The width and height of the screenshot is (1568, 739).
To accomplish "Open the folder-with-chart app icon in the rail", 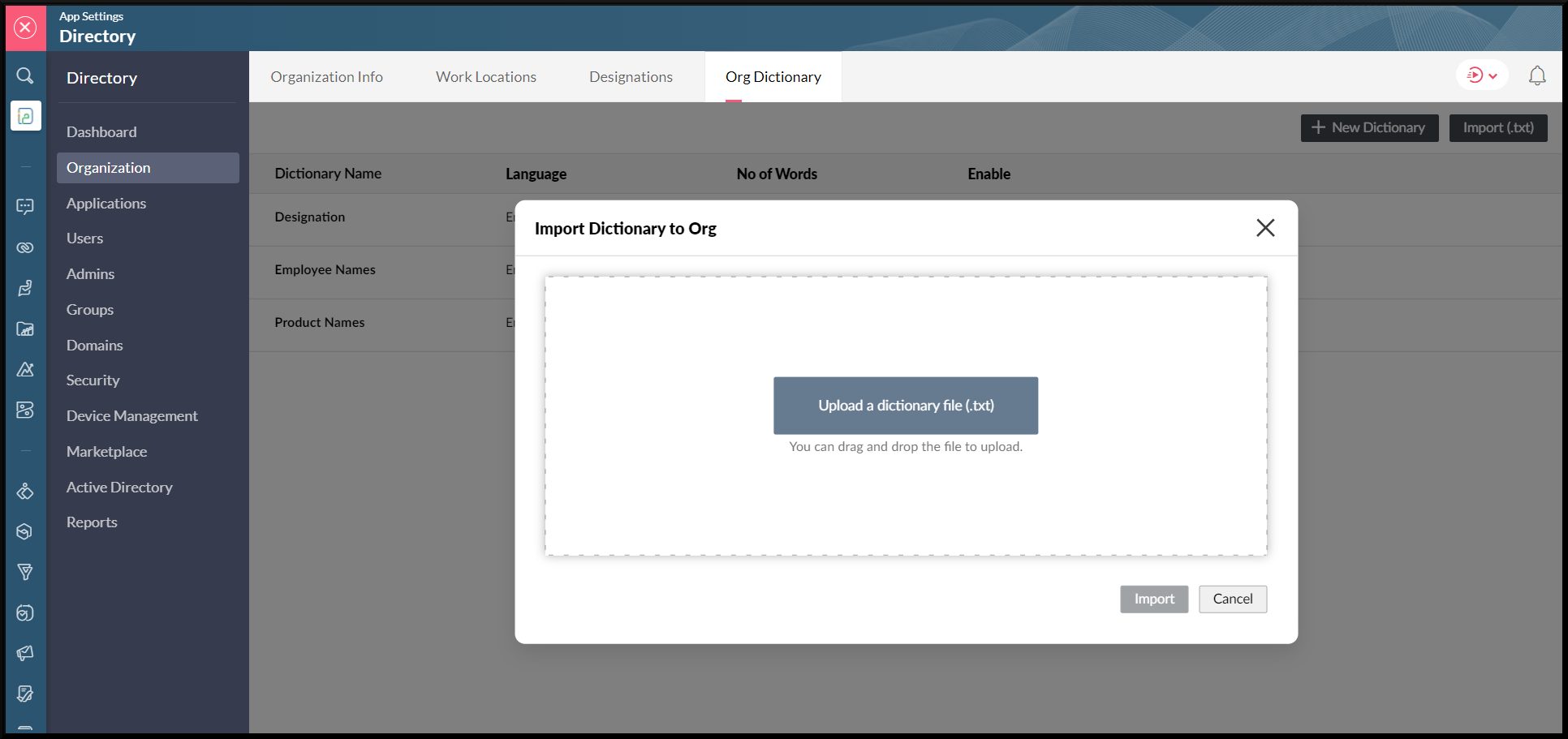I will (25, 329).
